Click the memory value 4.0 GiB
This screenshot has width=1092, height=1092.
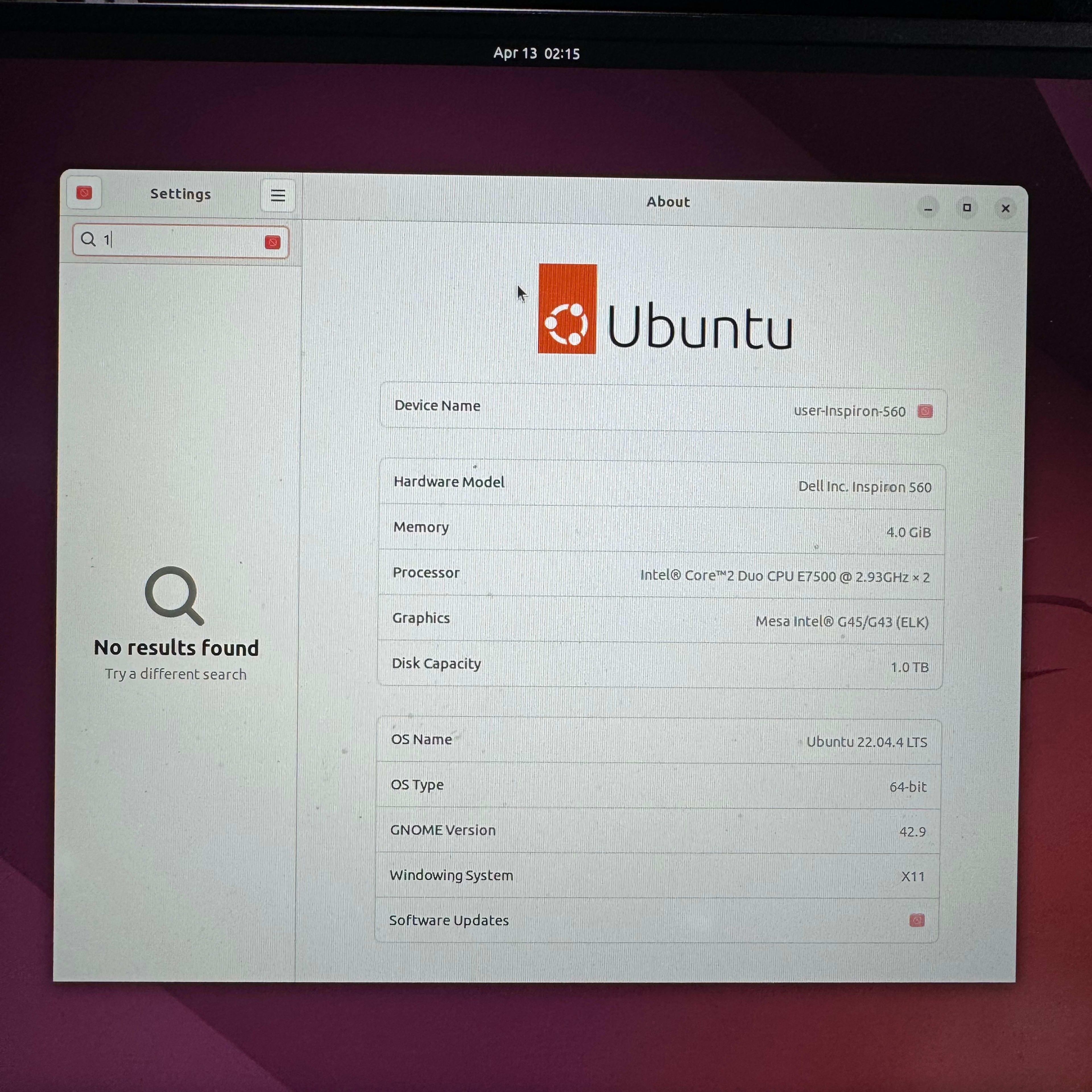908,532
